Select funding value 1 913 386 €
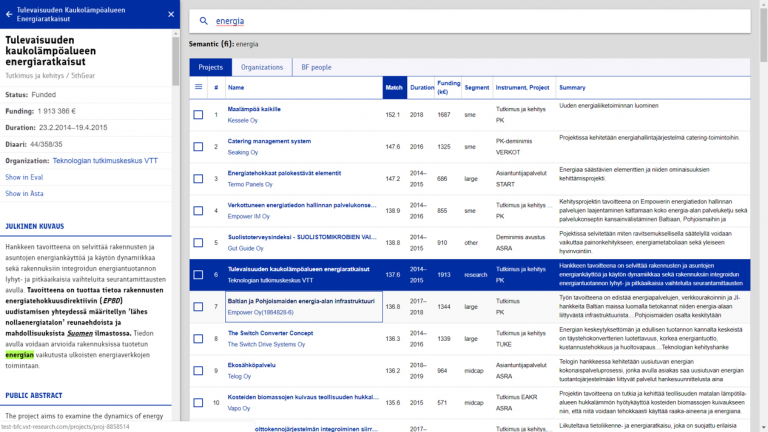This screenshot has width=768, height=432. click(x=56, y=111)
